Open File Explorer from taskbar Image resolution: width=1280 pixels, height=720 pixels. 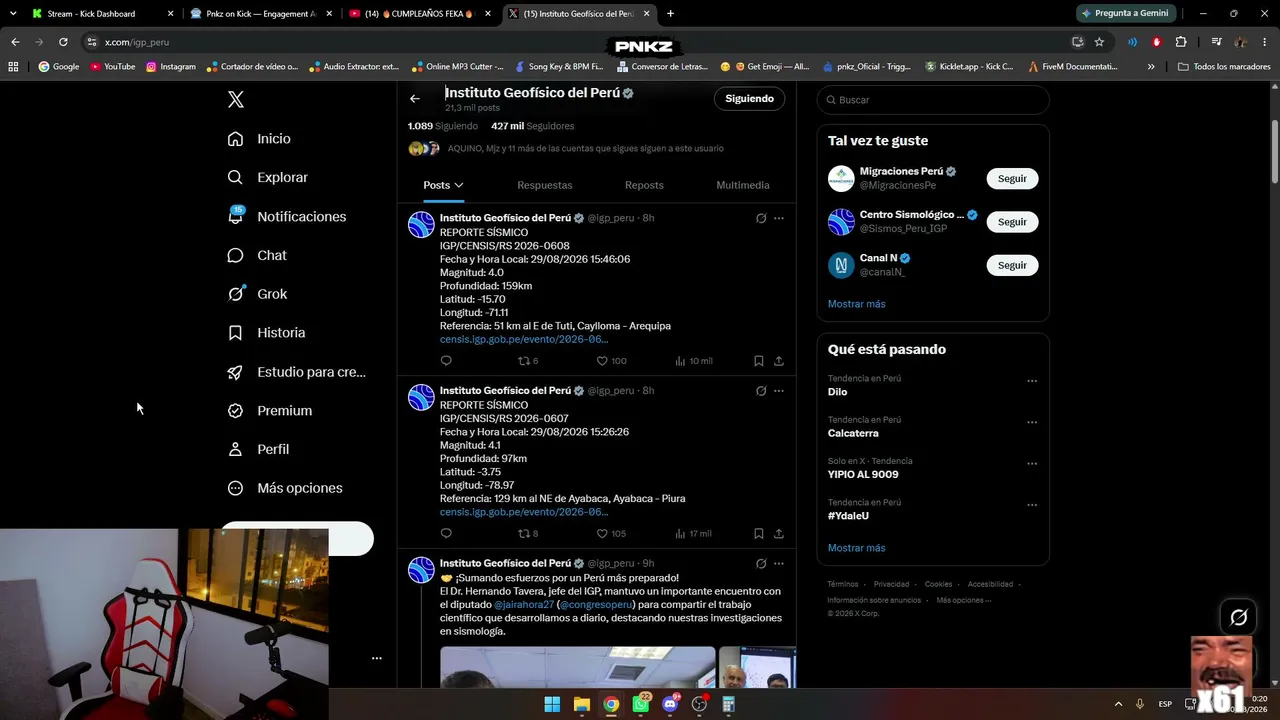(x=581, y=704)
